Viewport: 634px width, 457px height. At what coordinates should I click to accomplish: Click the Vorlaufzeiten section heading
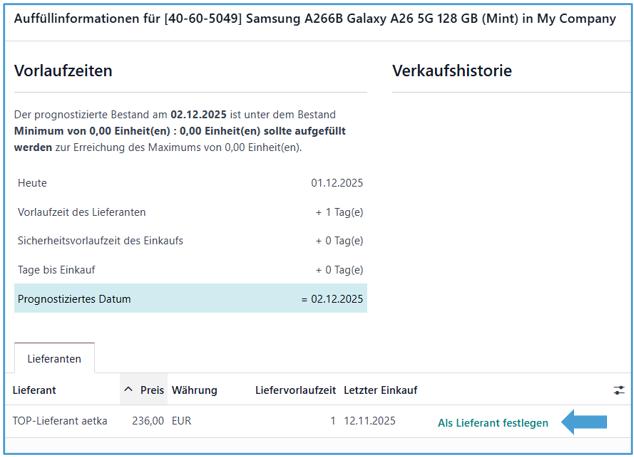point(63,71)
